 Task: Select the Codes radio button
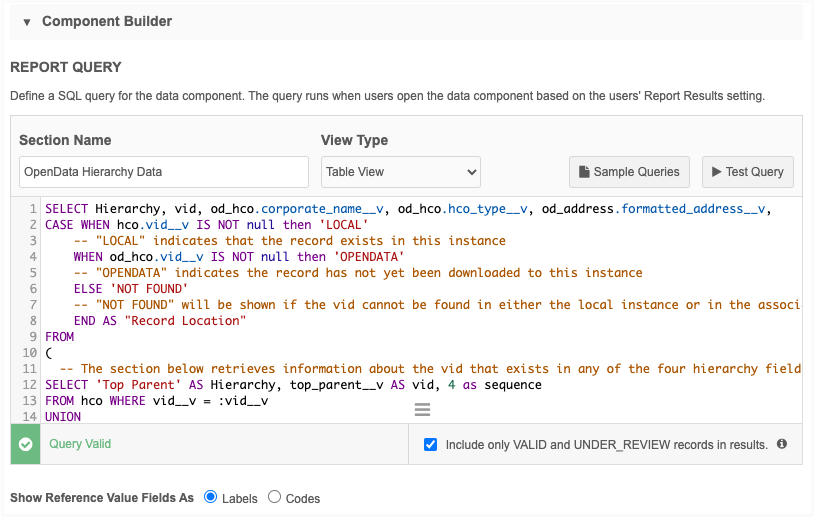click(275, 497)
